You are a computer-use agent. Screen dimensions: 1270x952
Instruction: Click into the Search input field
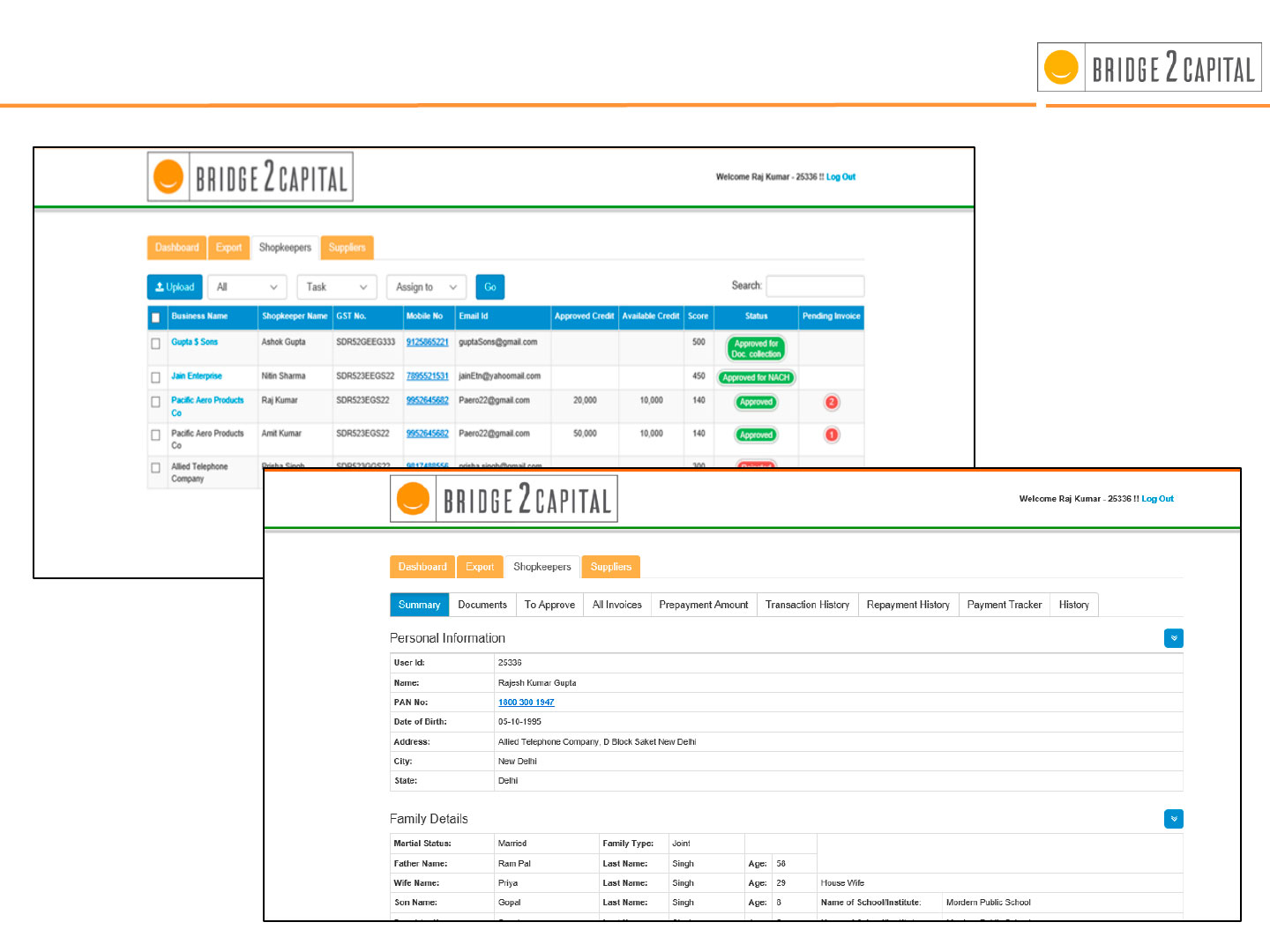click(815, 286)
